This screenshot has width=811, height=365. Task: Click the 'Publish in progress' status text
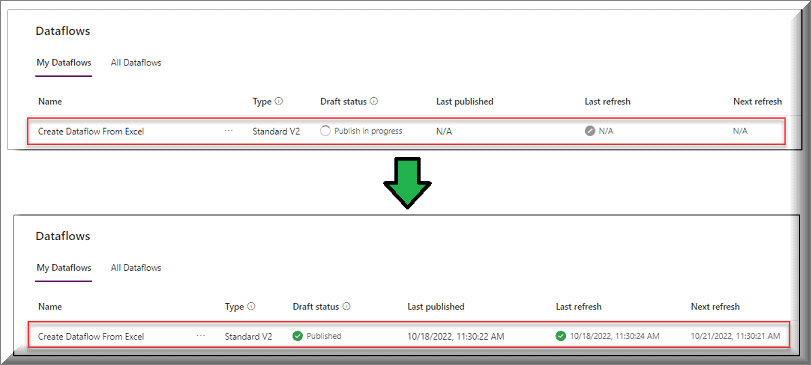click(368, 131)
